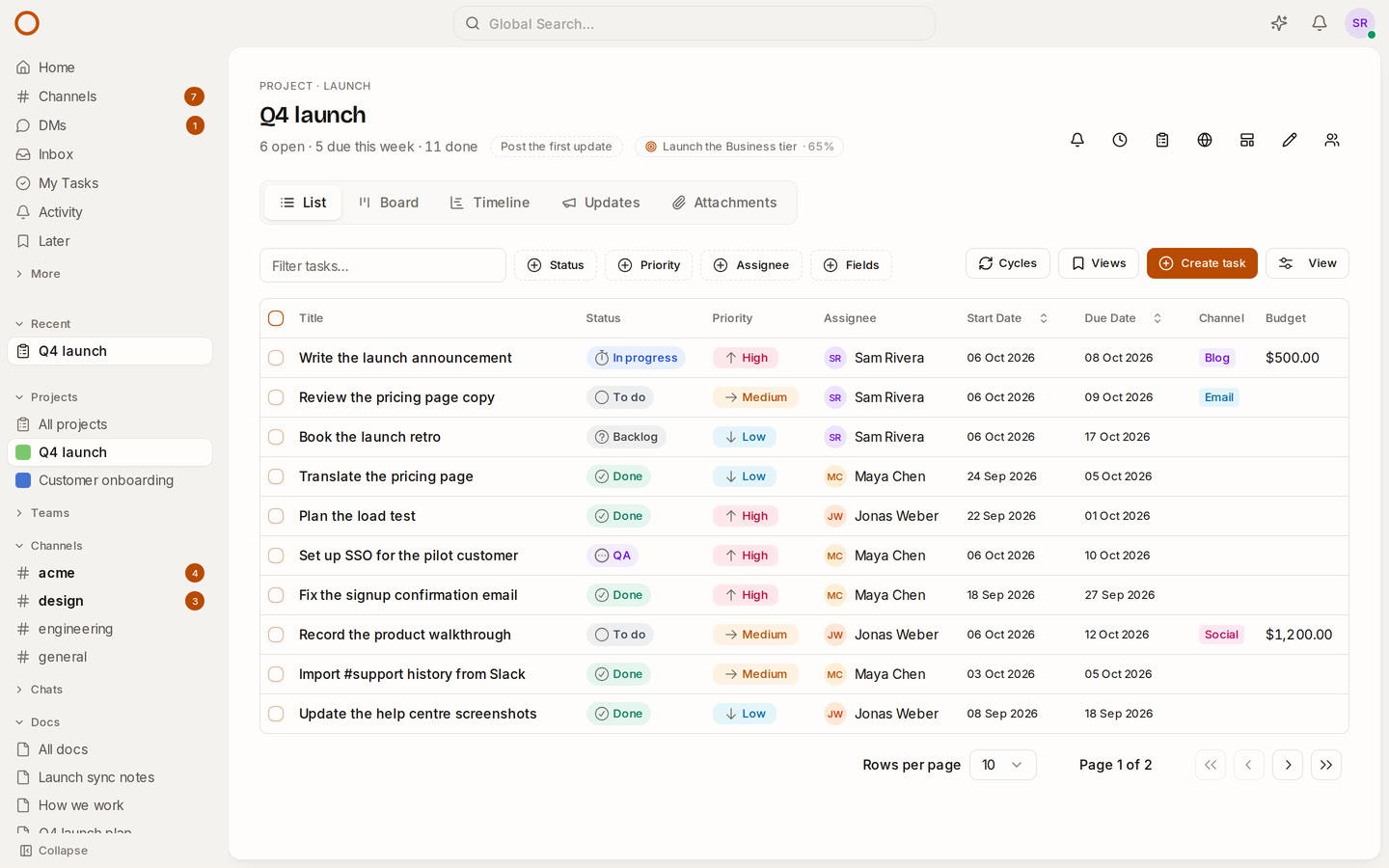Image resolution: width=1389 pixels, height=868 pixels.
Task: Add a Priority filter
Action: tap(649, 265)
